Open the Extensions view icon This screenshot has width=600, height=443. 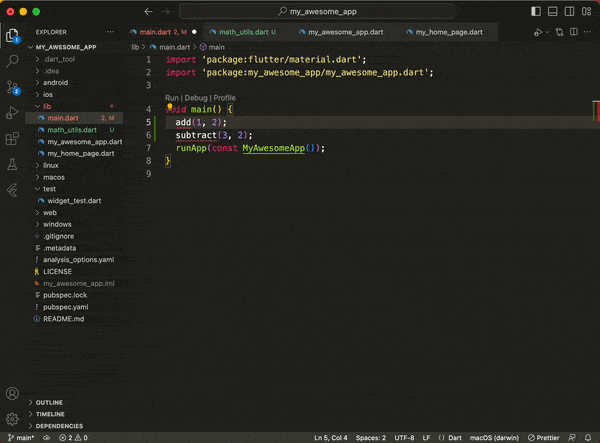tap(12, 138)
